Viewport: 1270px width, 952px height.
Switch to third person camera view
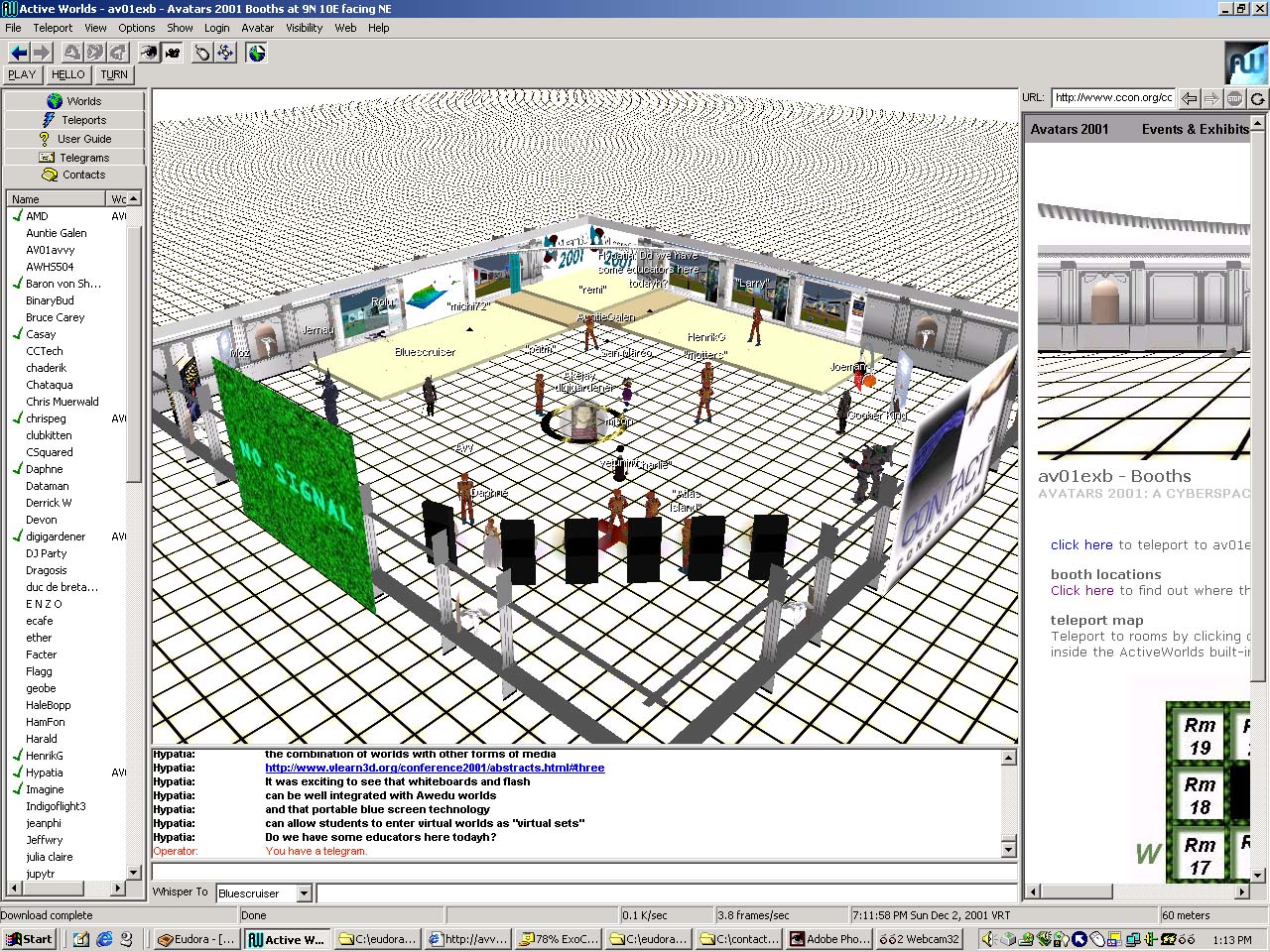[x=173, y=53]
